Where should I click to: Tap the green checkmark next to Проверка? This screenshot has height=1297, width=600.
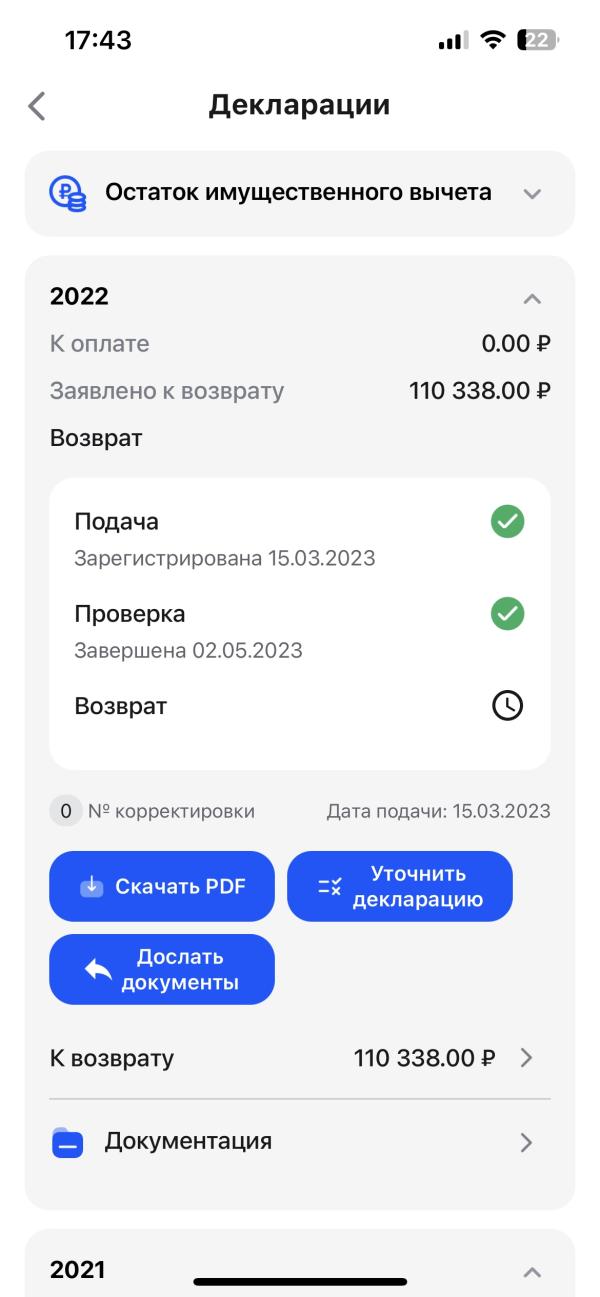tap(508, 614)
